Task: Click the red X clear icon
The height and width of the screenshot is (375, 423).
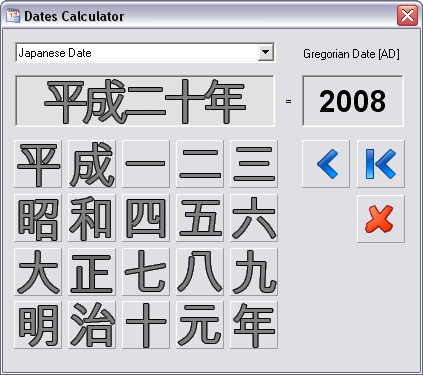Action: [381, 219]
